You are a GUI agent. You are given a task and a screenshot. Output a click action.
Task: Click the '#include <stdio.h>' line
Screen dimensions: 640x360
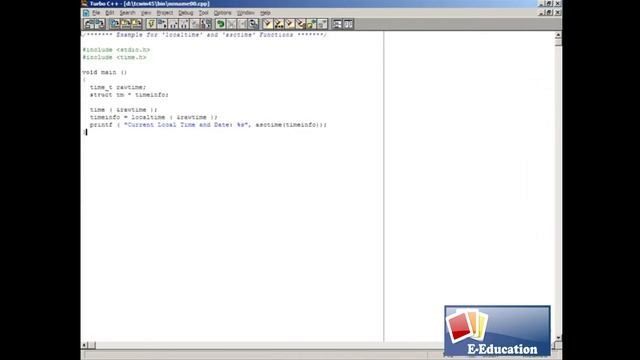[x=116, y=50]
